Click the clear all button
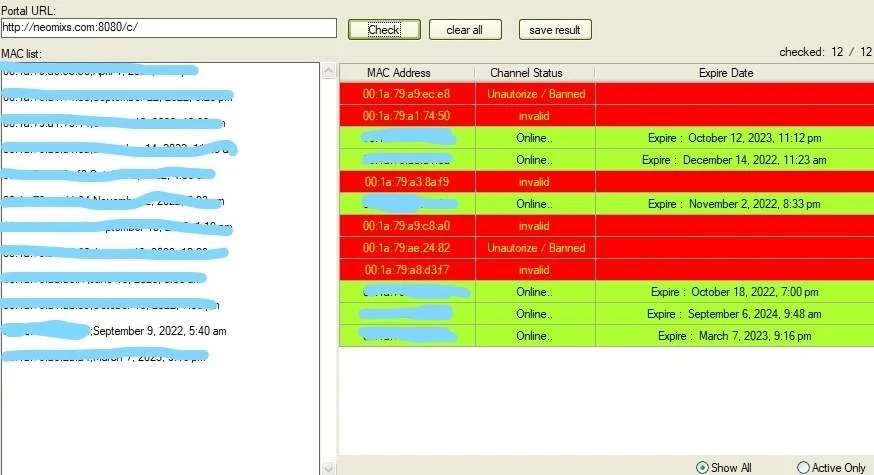The height and width of the screenshot is (475, 874). coord(465,30)
